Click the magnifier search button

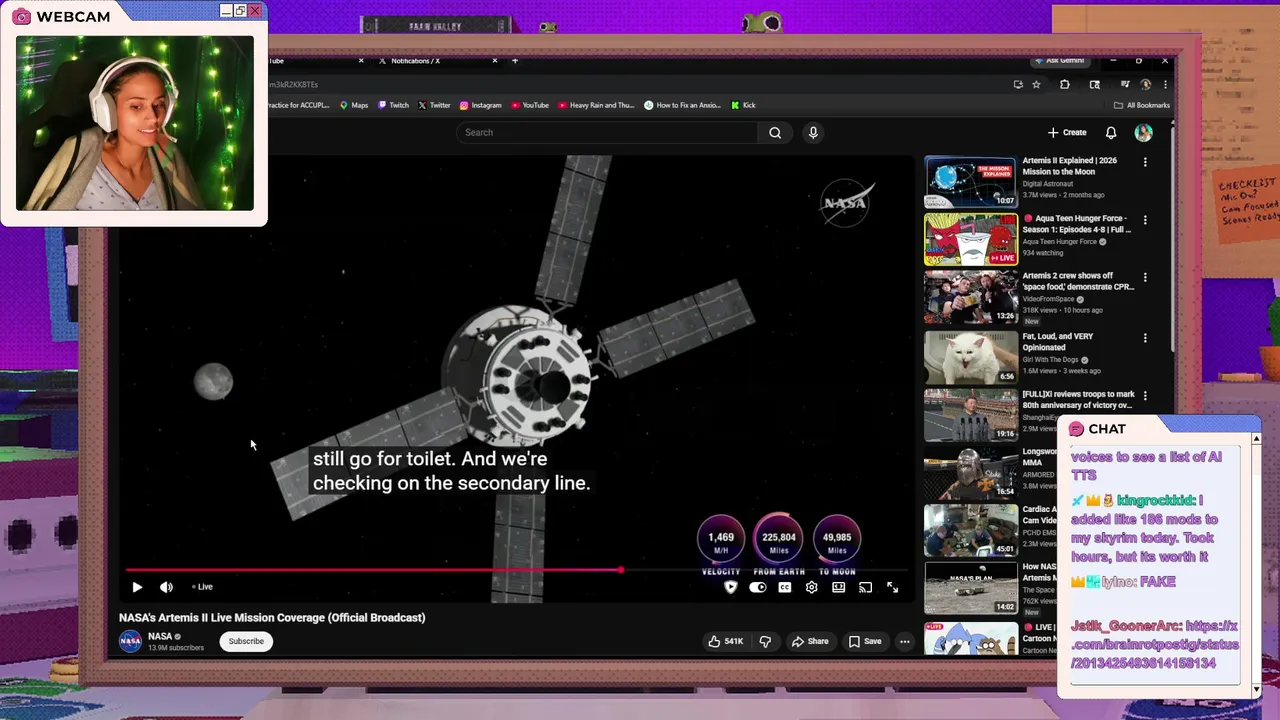pos(775,132)
